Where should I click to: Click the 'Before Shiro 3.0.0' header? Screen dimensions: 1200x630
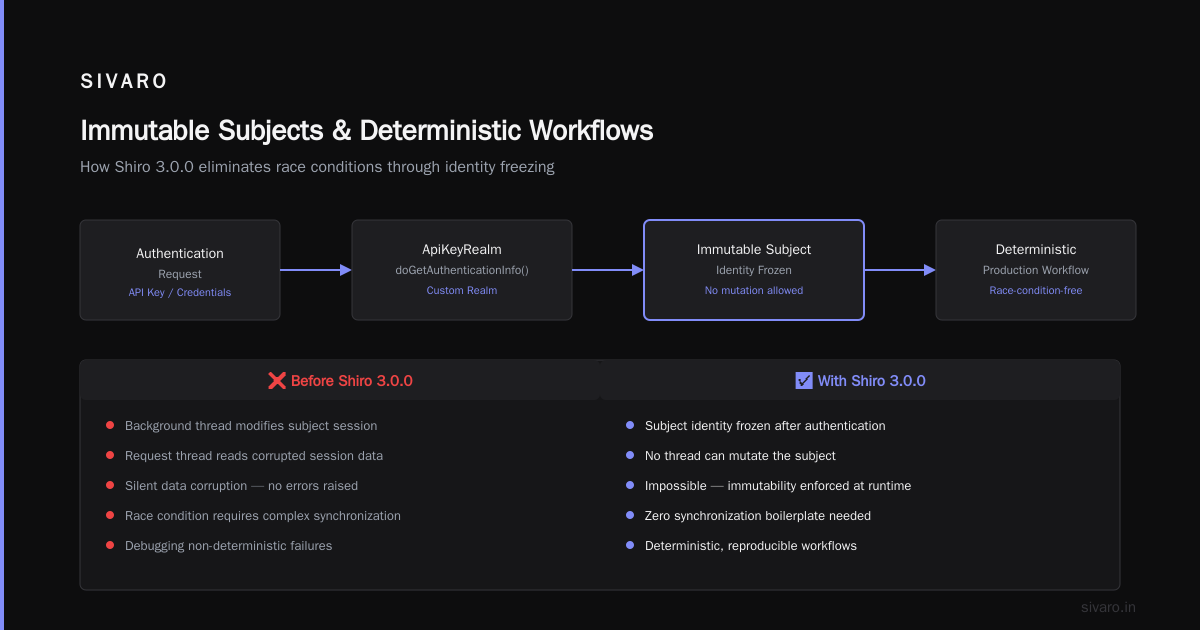tap(340, 381)
